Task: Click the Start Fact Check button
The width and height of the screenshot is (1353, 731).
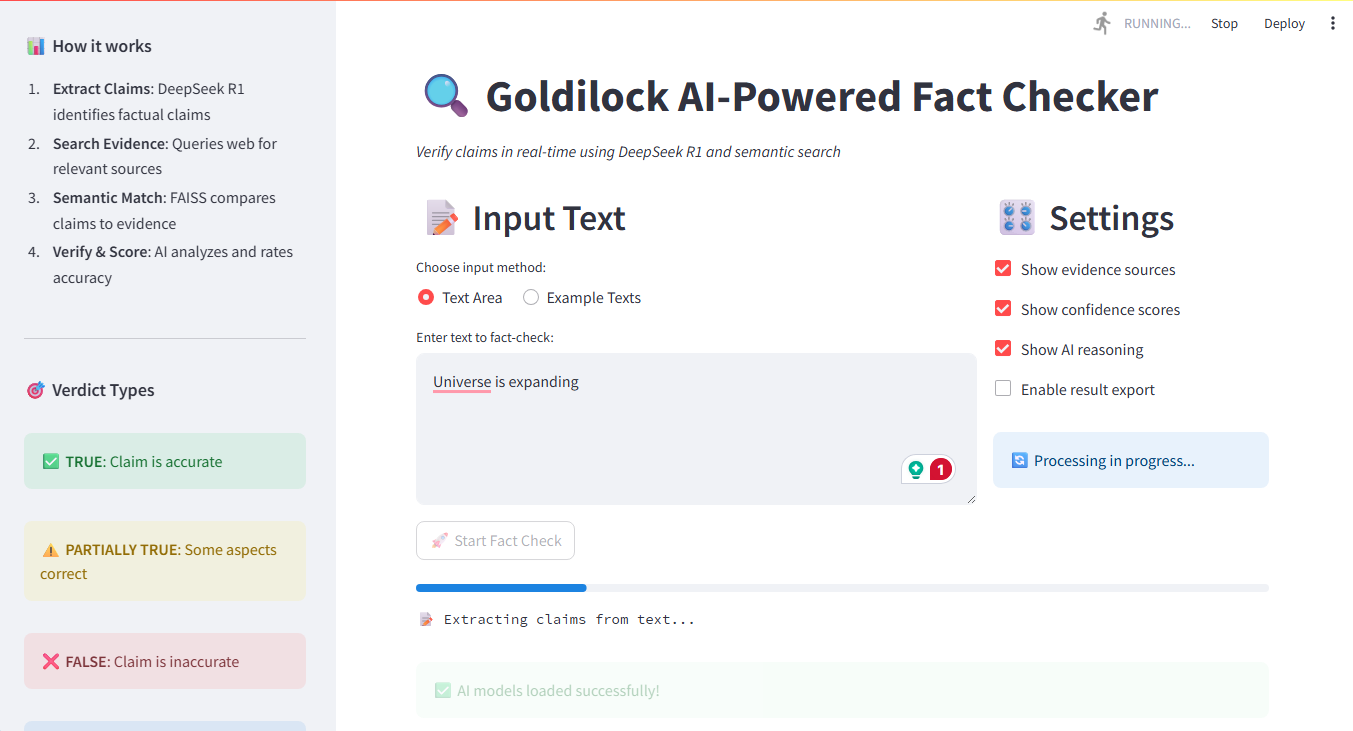Action: [x=495, y=540]
